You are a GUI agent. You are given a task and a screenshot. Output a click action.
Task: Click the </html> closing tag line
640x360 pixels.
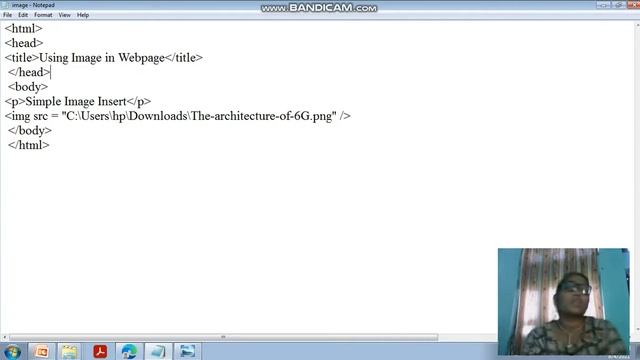[29, 145]
